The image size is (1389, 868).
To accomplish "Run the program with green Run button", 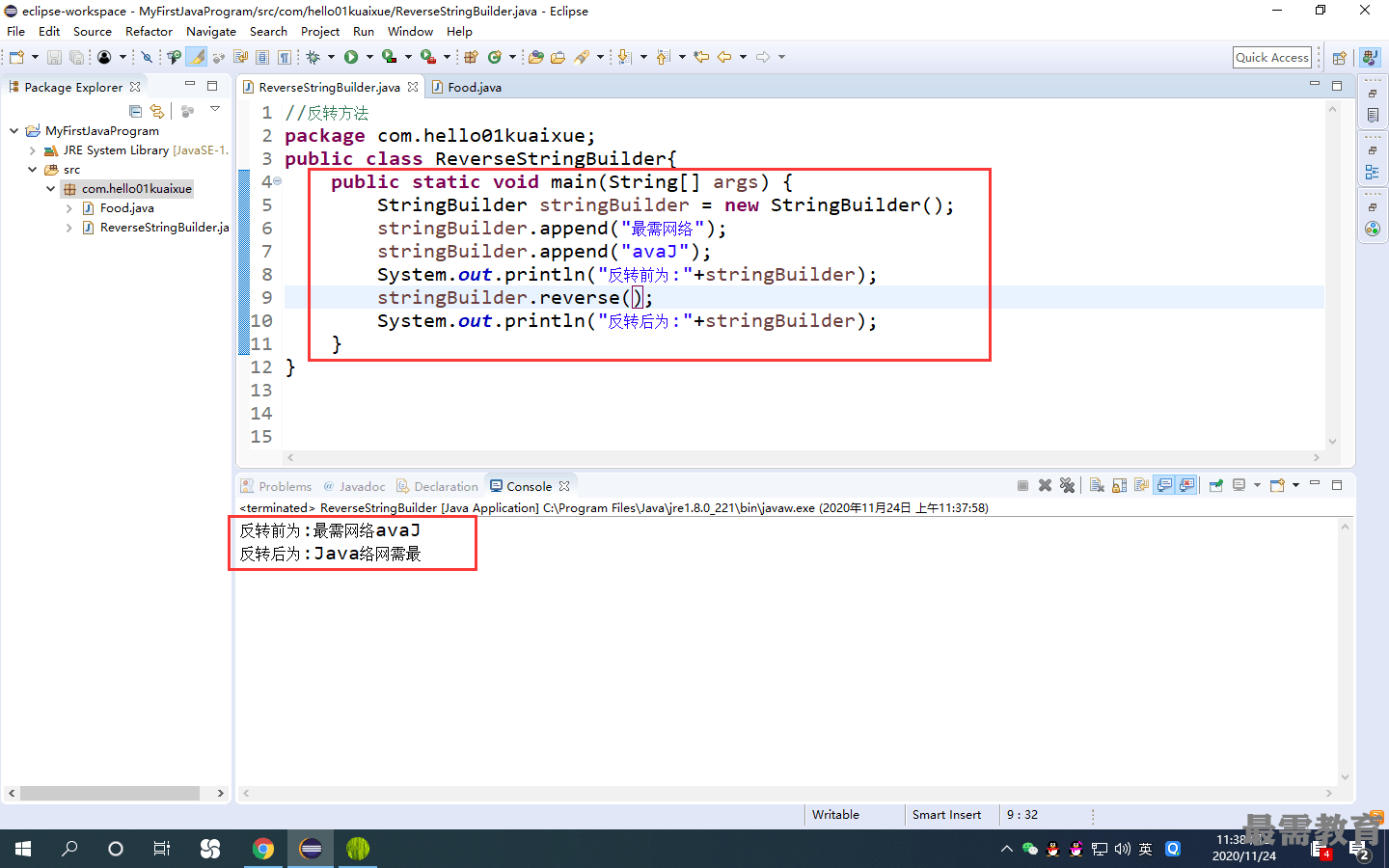I will coord(351,57).
